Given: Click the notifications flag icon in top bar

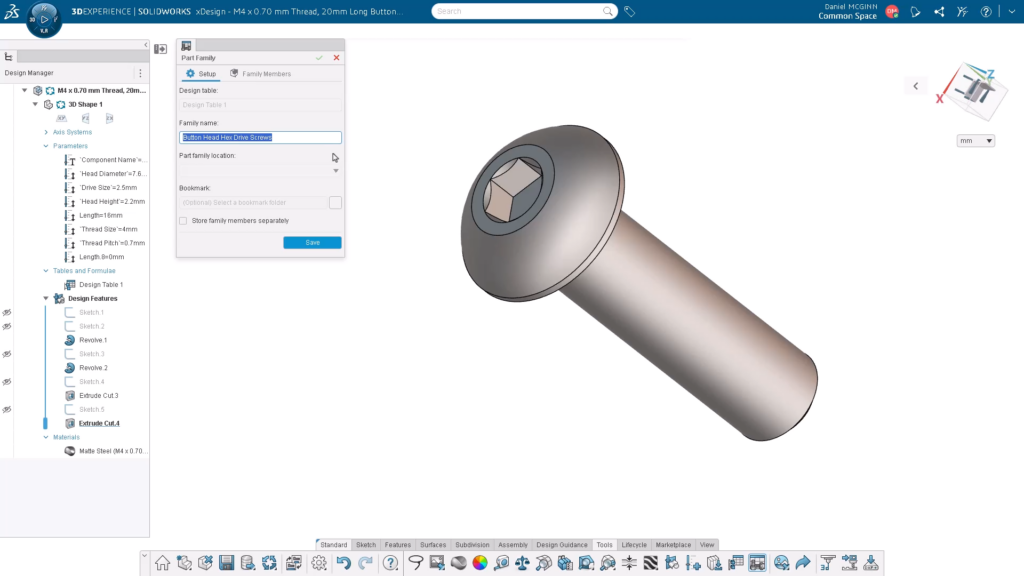Looking at the screenshot, I should [x=916, y=11].
